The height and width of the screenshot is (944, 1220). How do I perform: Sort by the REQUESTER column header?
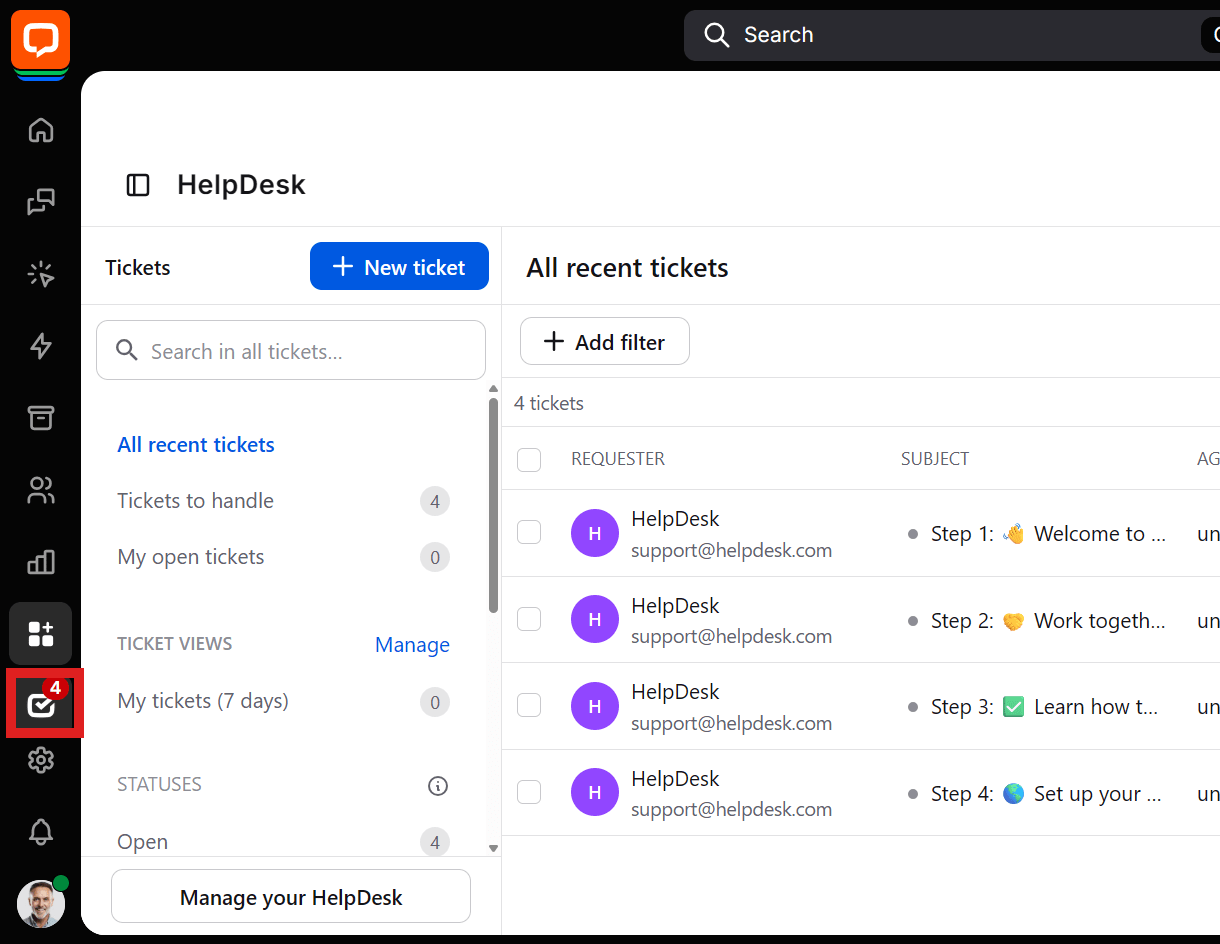618,459
